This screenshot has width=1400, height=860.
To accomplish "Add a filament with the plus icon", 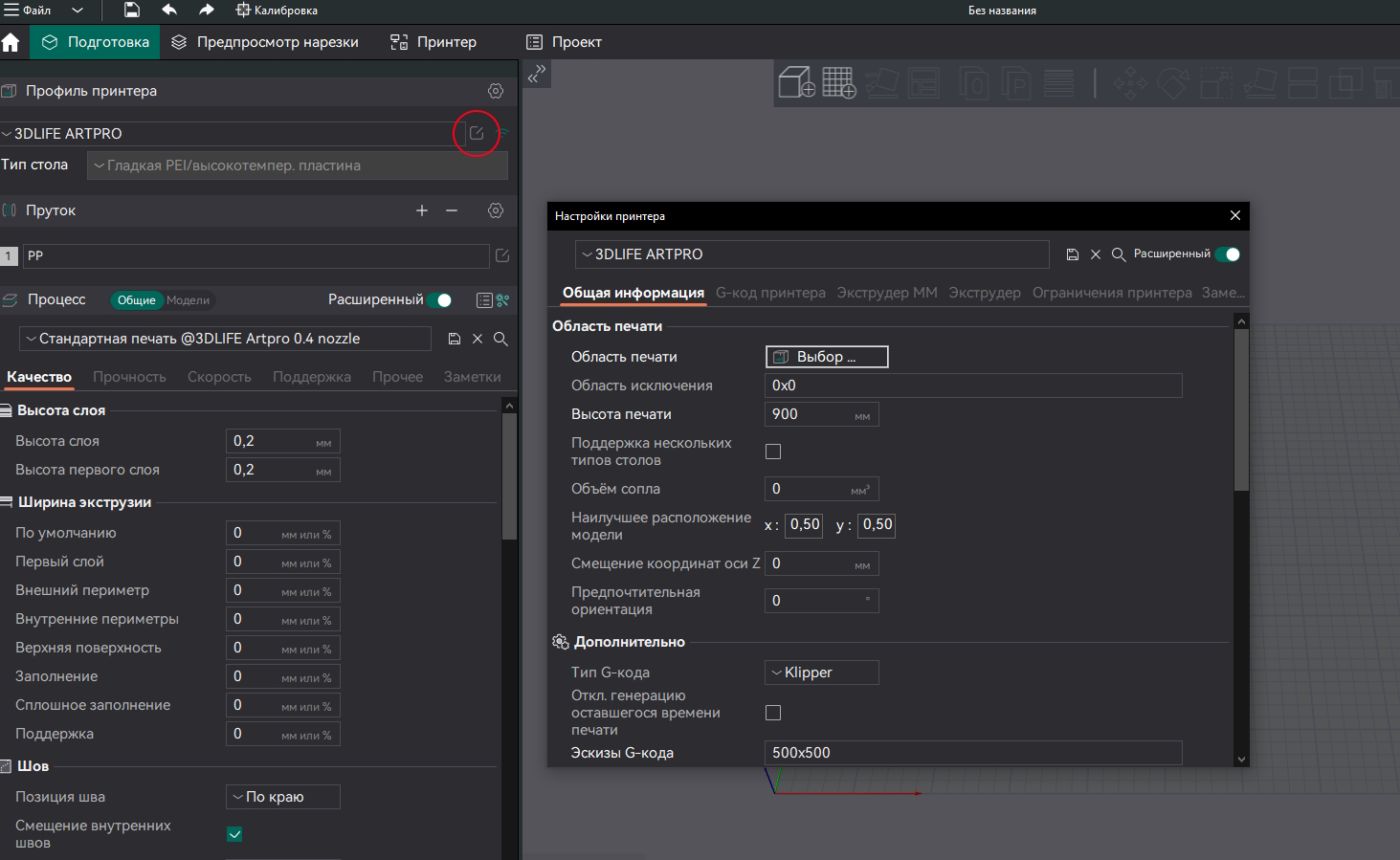I will (x=422, y=210).
